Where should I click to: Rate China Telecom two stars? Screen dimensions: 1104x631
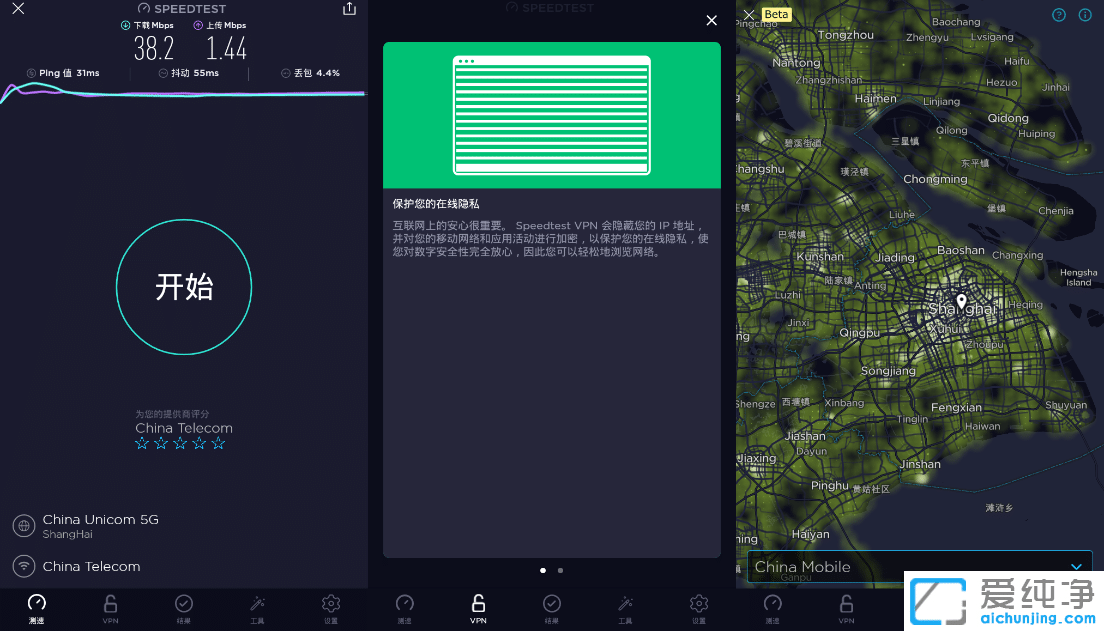161,443
